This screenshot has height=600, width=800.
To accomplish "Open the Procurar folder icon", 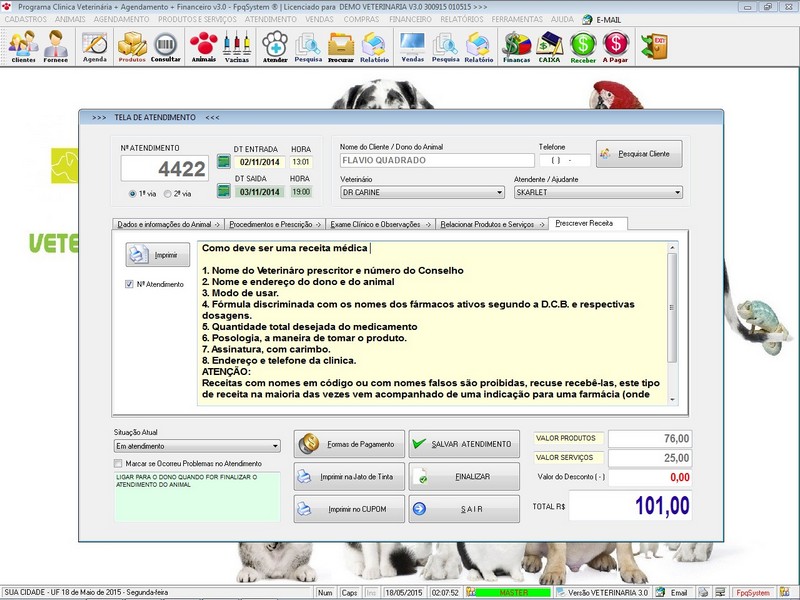I will [x=341, y=46].
